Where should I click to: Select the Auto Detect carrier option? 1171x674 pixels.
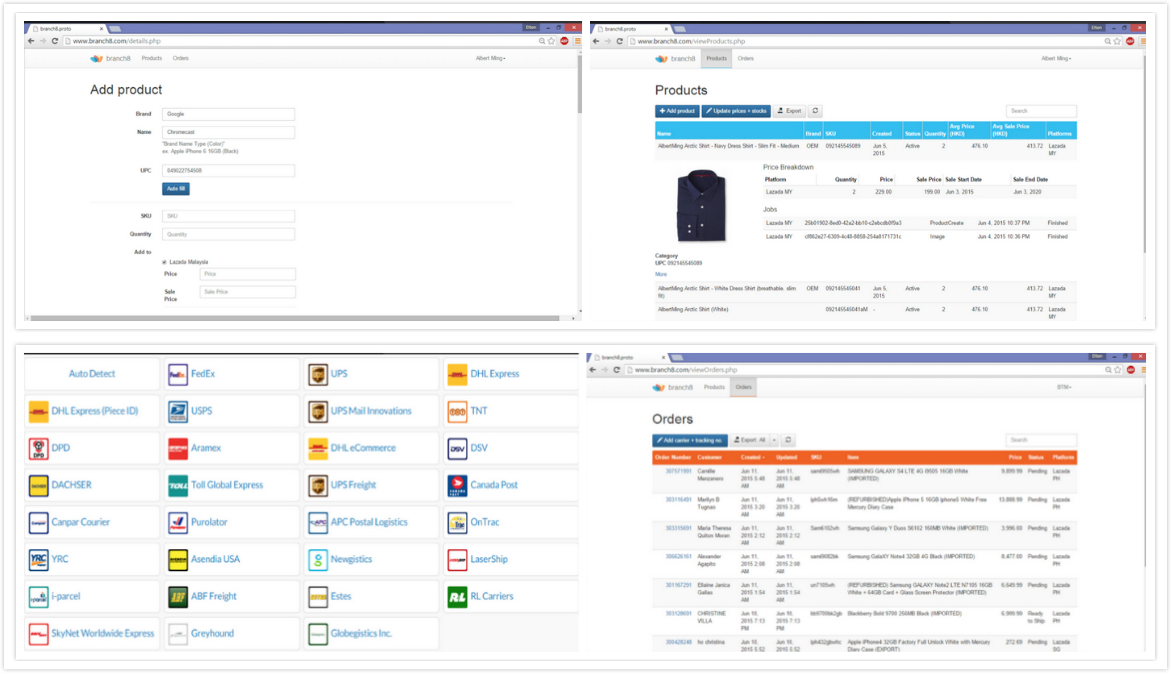(x=92, y=374)
